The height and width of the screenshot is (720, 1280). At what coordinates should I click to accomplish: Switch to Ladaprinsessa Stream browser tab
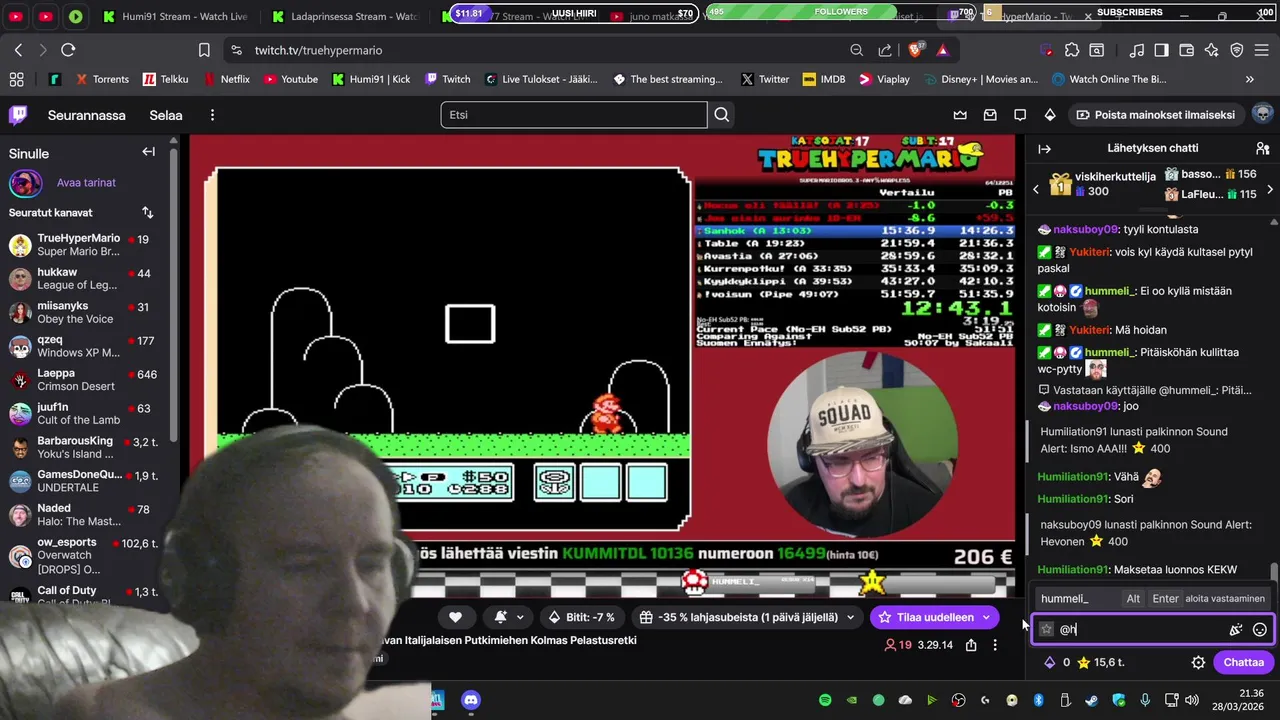(x=347, y=17)
